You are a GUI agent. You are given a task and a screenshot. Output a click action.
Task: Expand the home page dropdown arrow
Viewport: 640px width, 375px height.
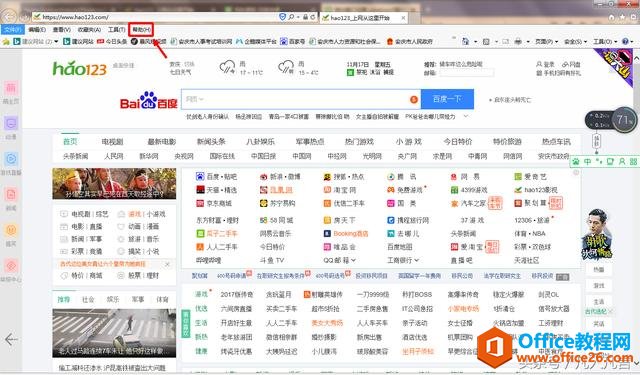[476, 42]
